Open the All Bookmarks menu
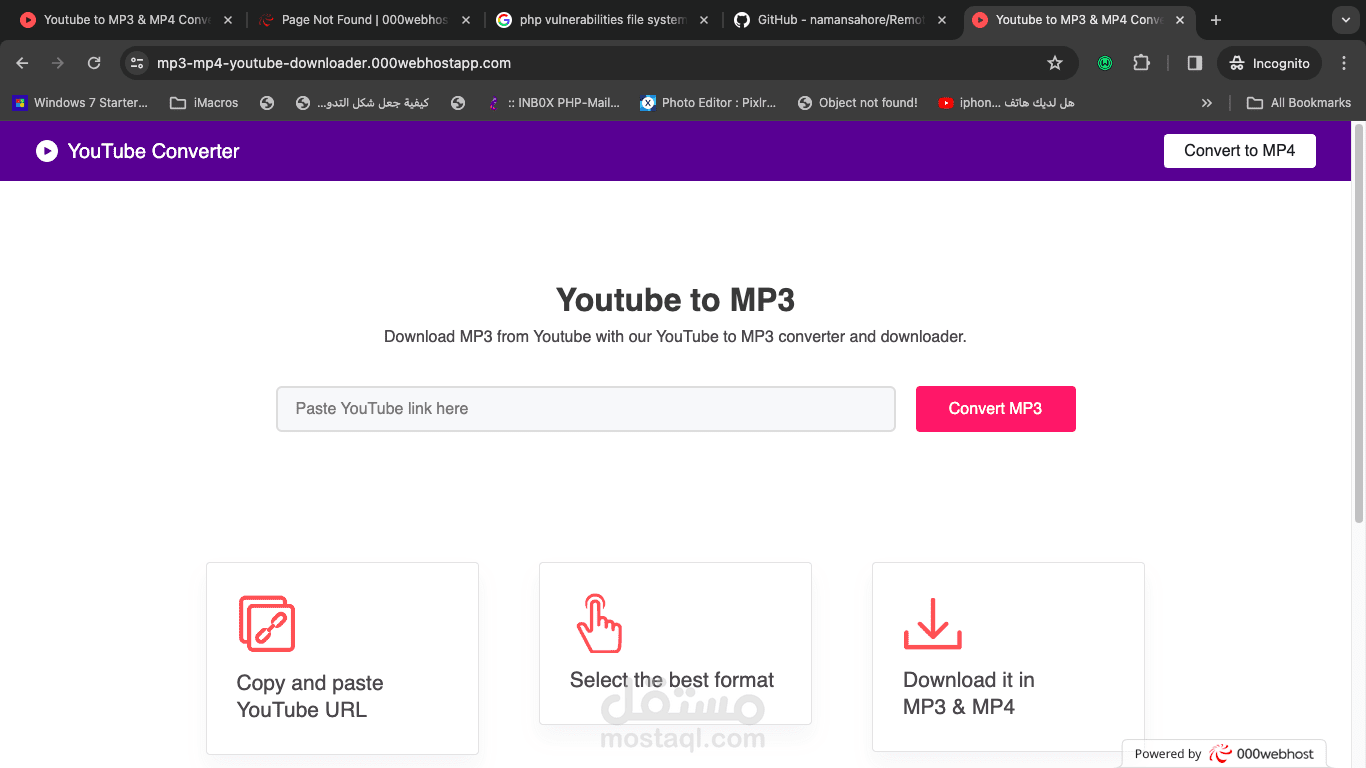 1298,102
